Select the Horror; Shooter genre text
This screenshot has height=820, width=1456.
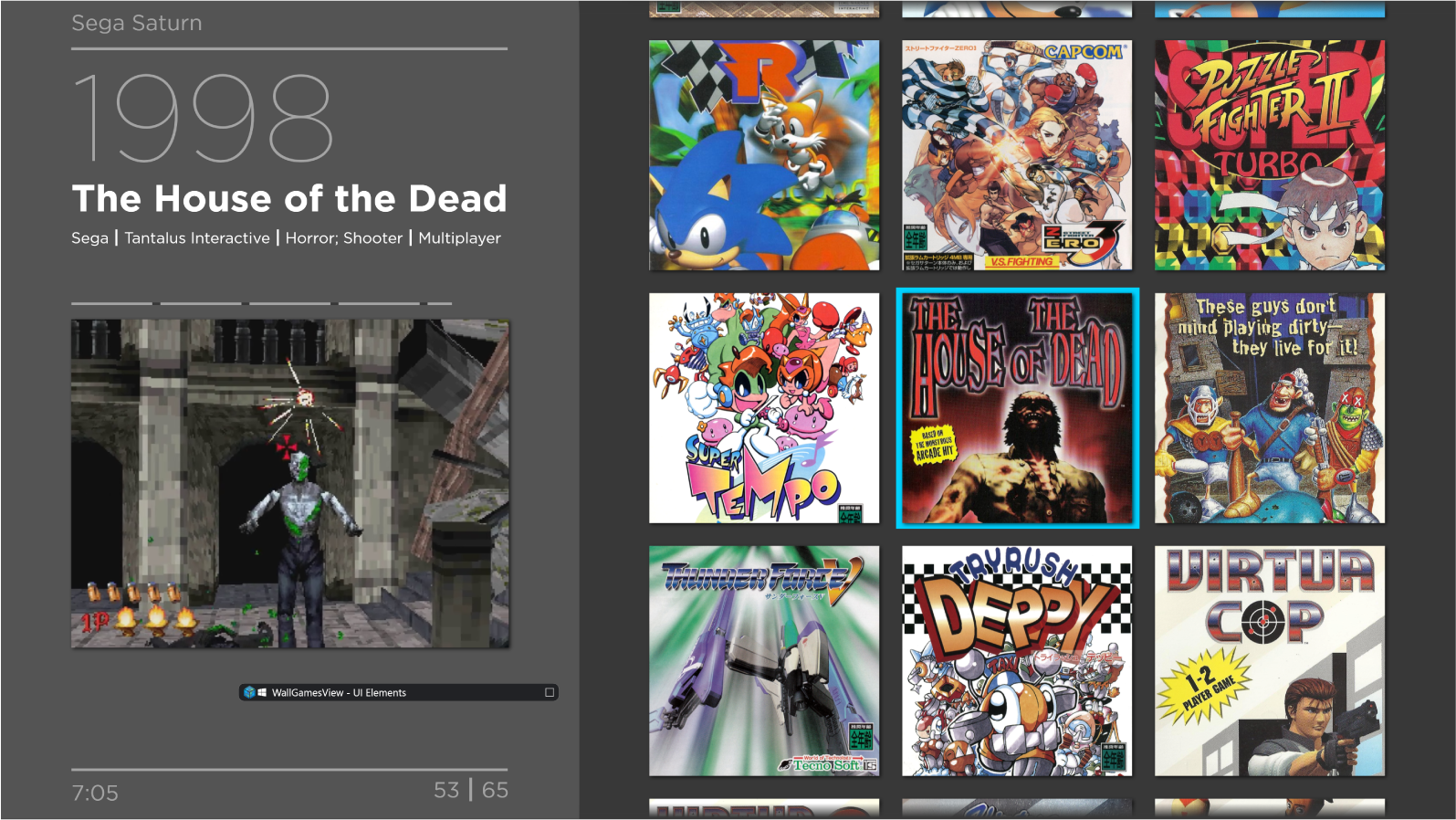pyautogui.click(x=344, y=238)
